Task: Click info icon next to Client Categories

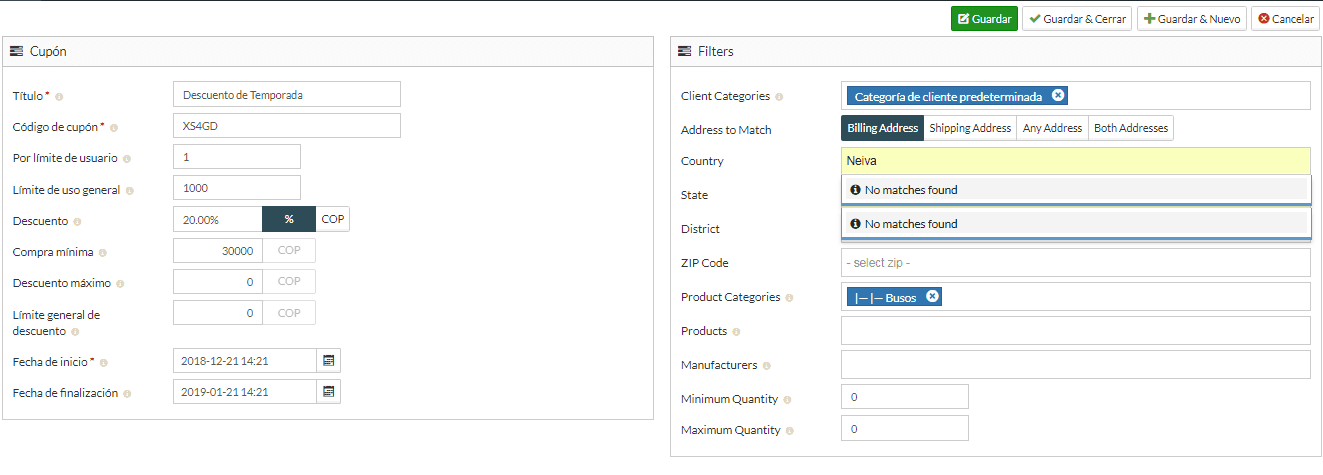Action: point(779,97)
